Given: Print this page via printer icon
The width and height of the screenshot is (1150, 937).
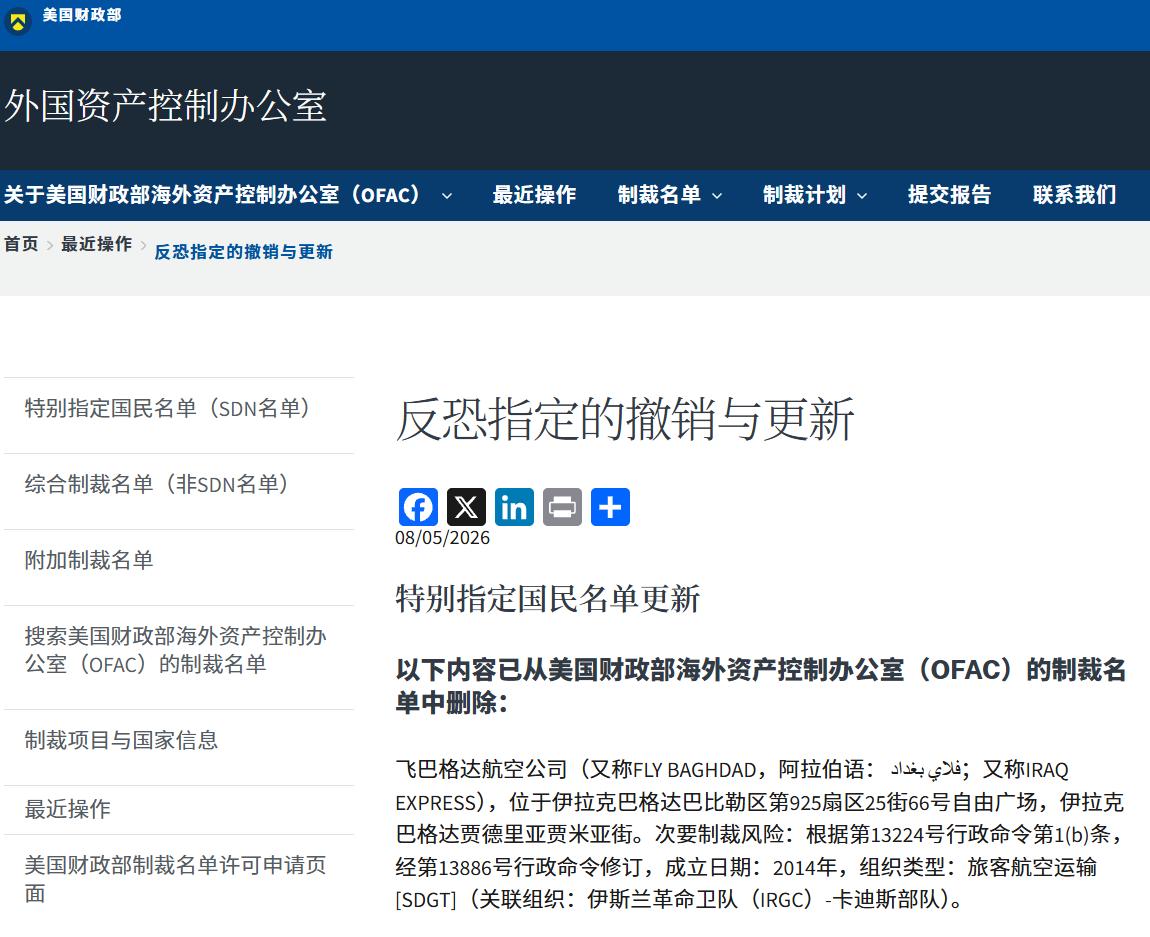Looking at the screenshot, I should pyautogui.click(x=563, y=507).
